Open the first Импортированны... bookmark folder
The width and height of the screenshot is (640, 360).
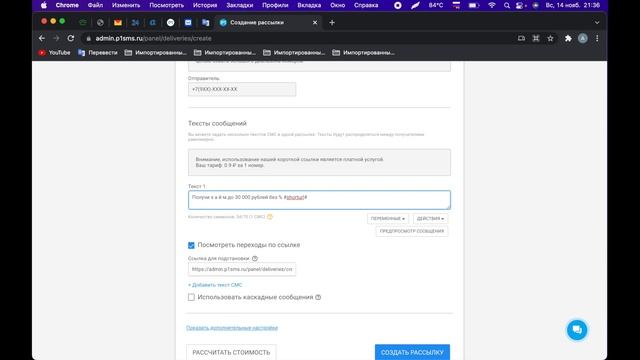click(156, 53)
